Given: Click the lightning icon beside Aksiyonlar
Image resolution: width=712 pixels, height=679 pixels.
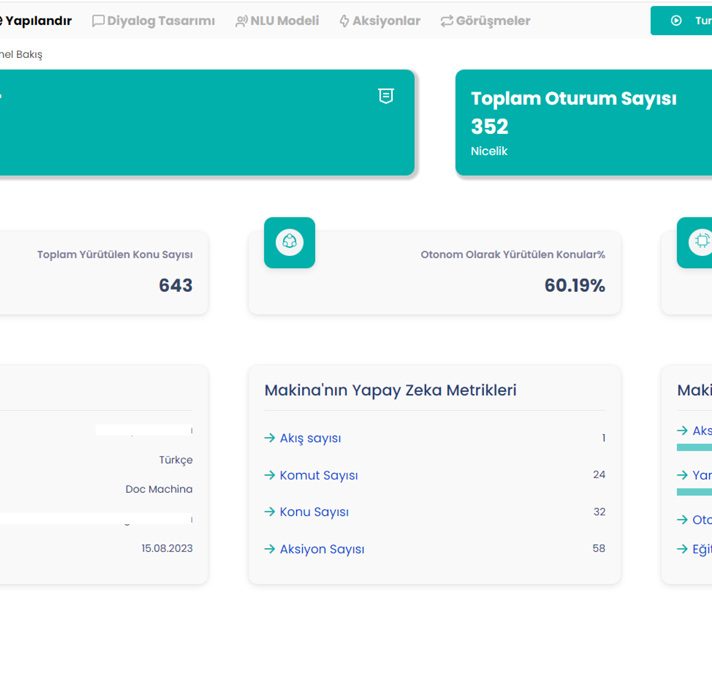Looking at the screenshot, I should click(x=345, y=21).
